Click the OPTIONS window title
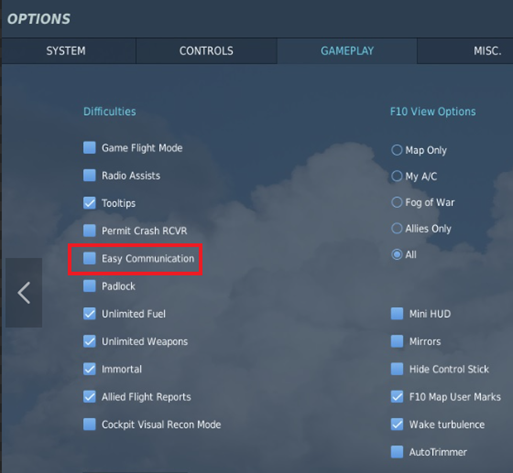The height and width of the screenshot is (473, 513). tap(39, 19)
